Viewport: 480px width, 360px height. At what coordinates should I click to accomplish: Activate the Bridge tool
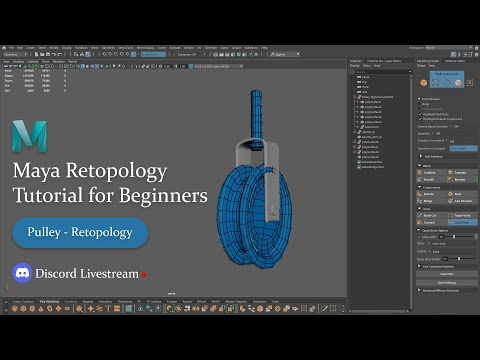[x=431, y=201]
